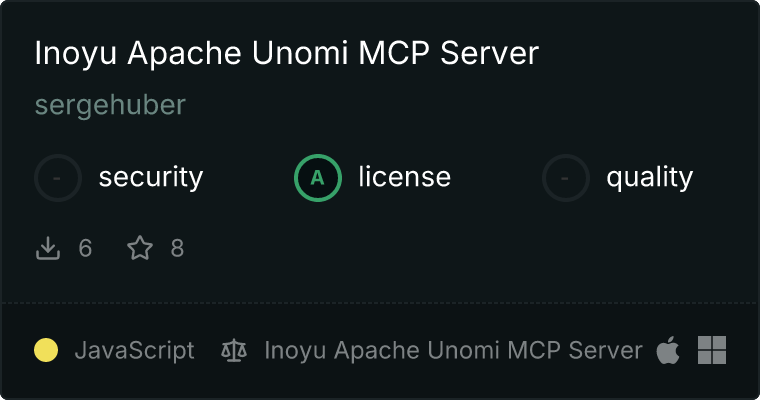Click the Apple platform icon
Screen dimensions: 760x400
[x=668, y=350]
